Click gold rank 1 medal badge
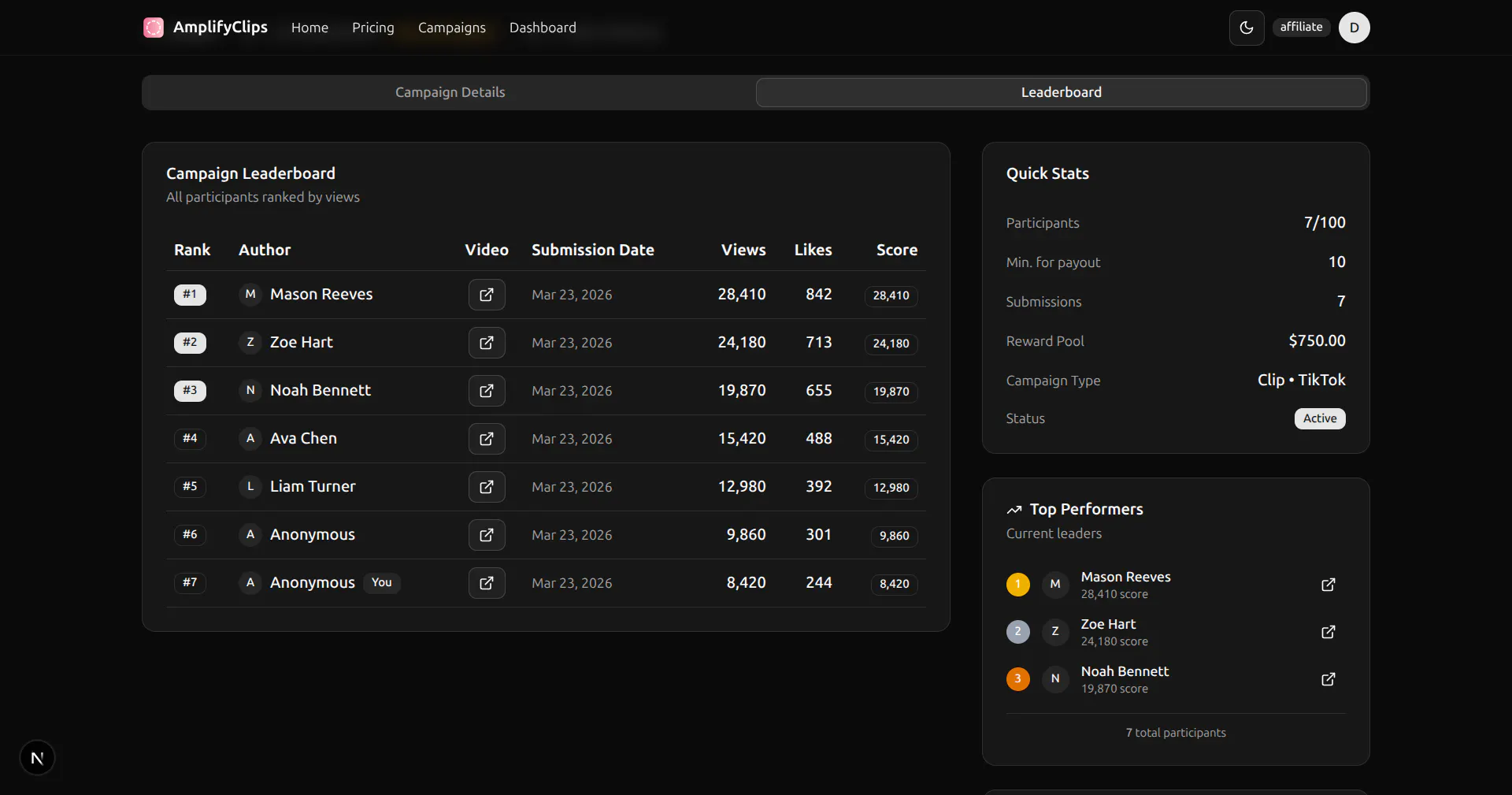Image resolution: width=1512 pixels, height=795 pixels. point(1017,585)
